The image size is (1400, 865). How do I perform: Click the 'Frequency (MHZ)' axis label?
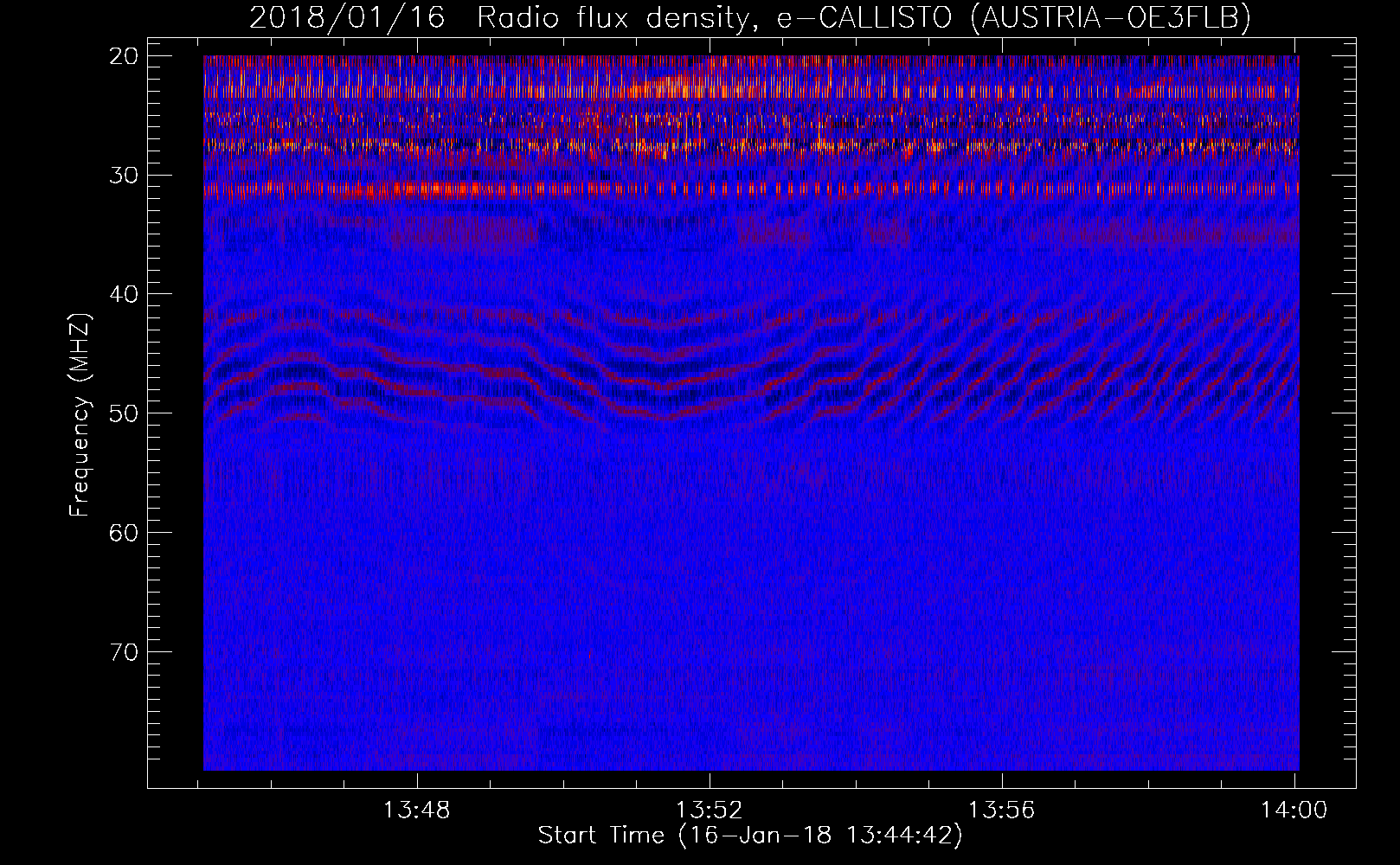click(x=80, y=415)
